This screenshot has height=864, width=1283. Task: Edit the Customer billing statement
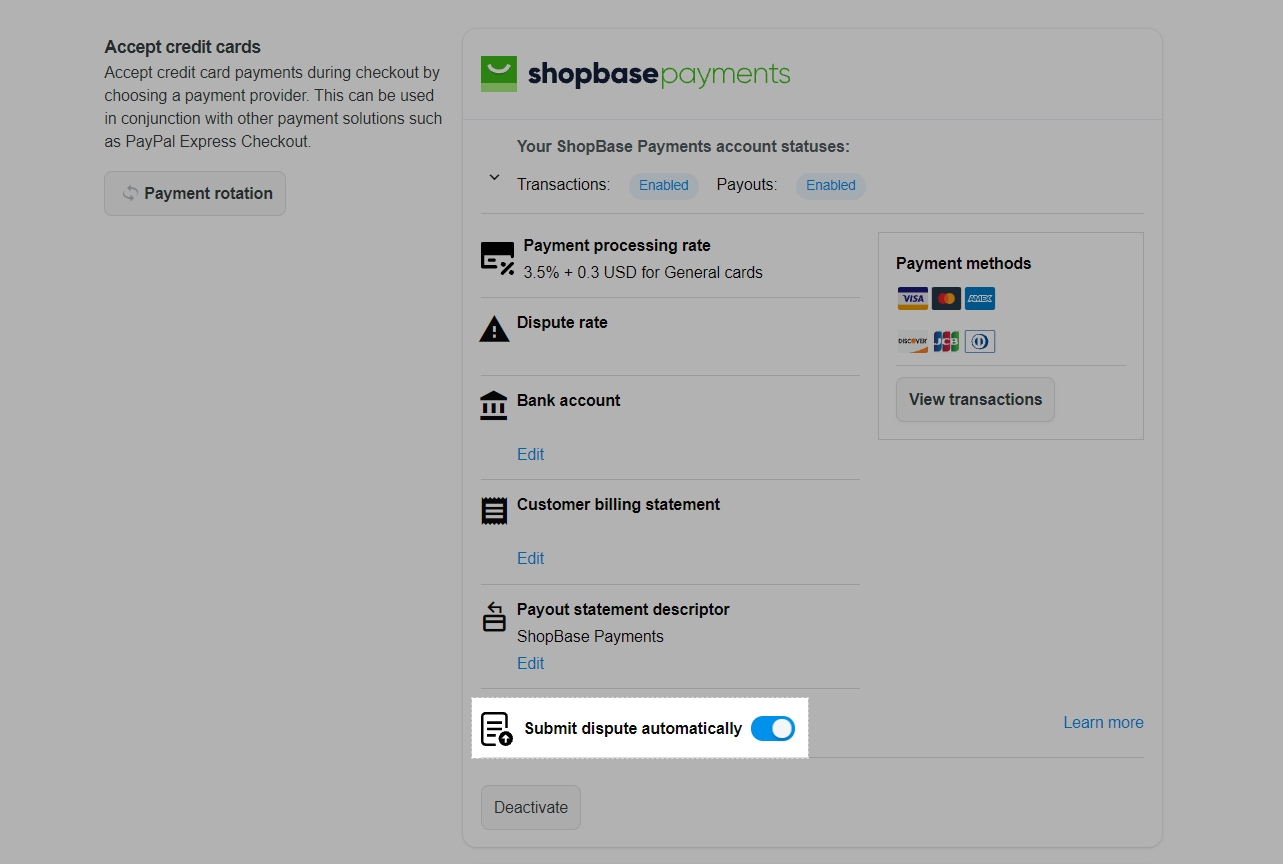click(530, 558)
